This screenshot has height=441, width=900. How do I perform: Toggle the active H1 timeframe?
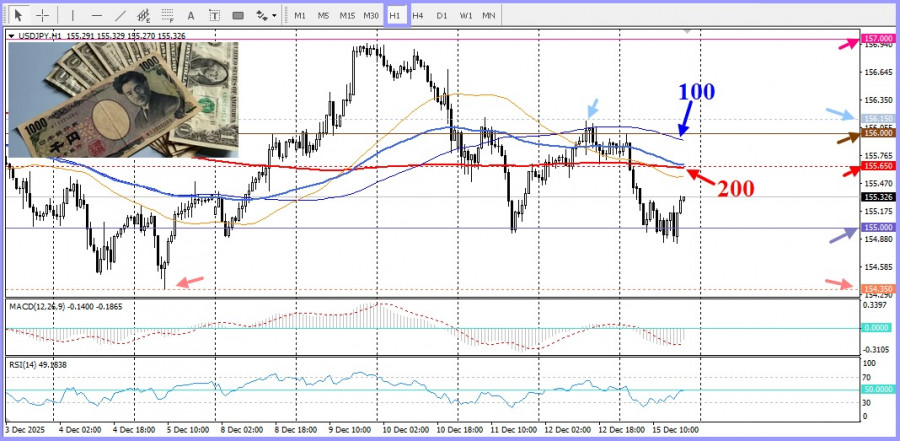396,15
